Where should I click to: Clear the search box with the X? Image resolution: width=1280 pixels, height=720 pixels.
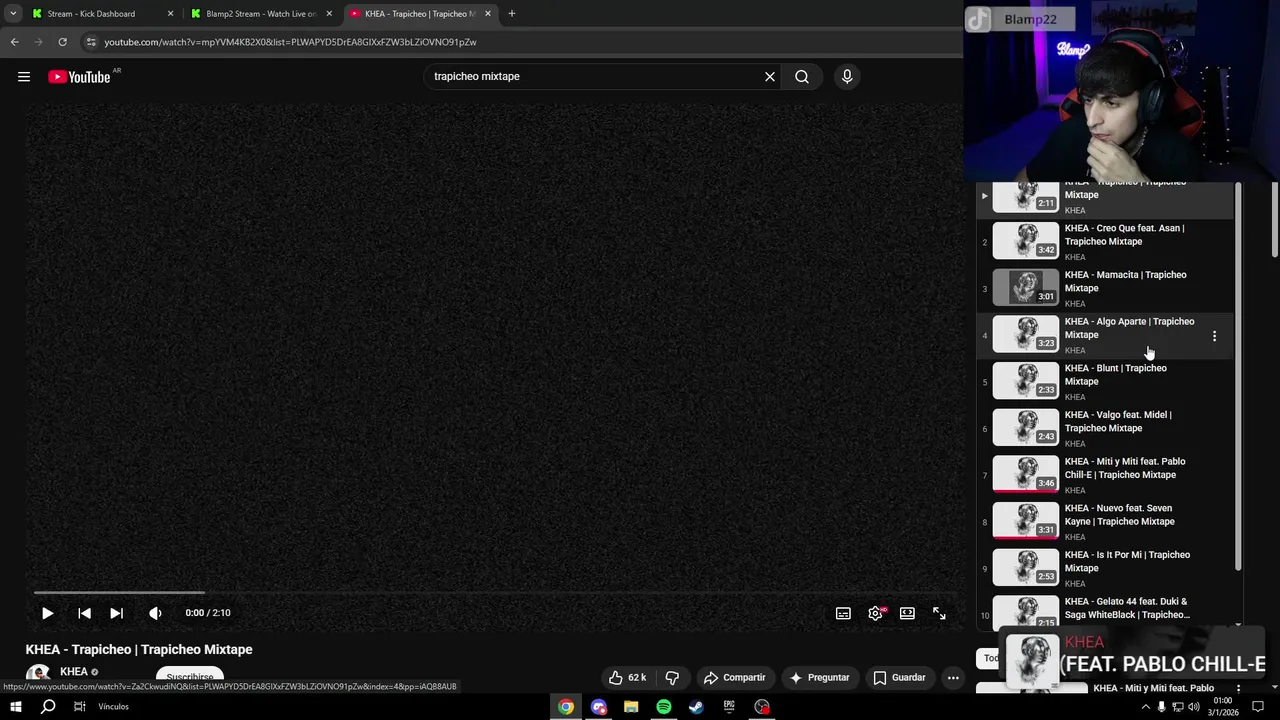coord(770,77)
